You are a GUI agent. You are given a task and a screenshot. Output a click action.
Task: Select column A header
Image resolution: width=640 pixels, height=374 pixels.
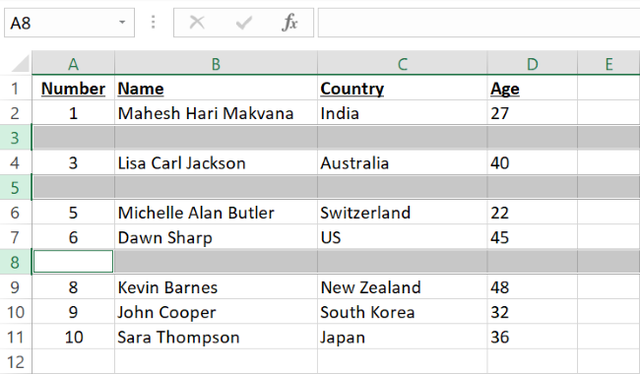pyautogui.click(x=73, y=64)
